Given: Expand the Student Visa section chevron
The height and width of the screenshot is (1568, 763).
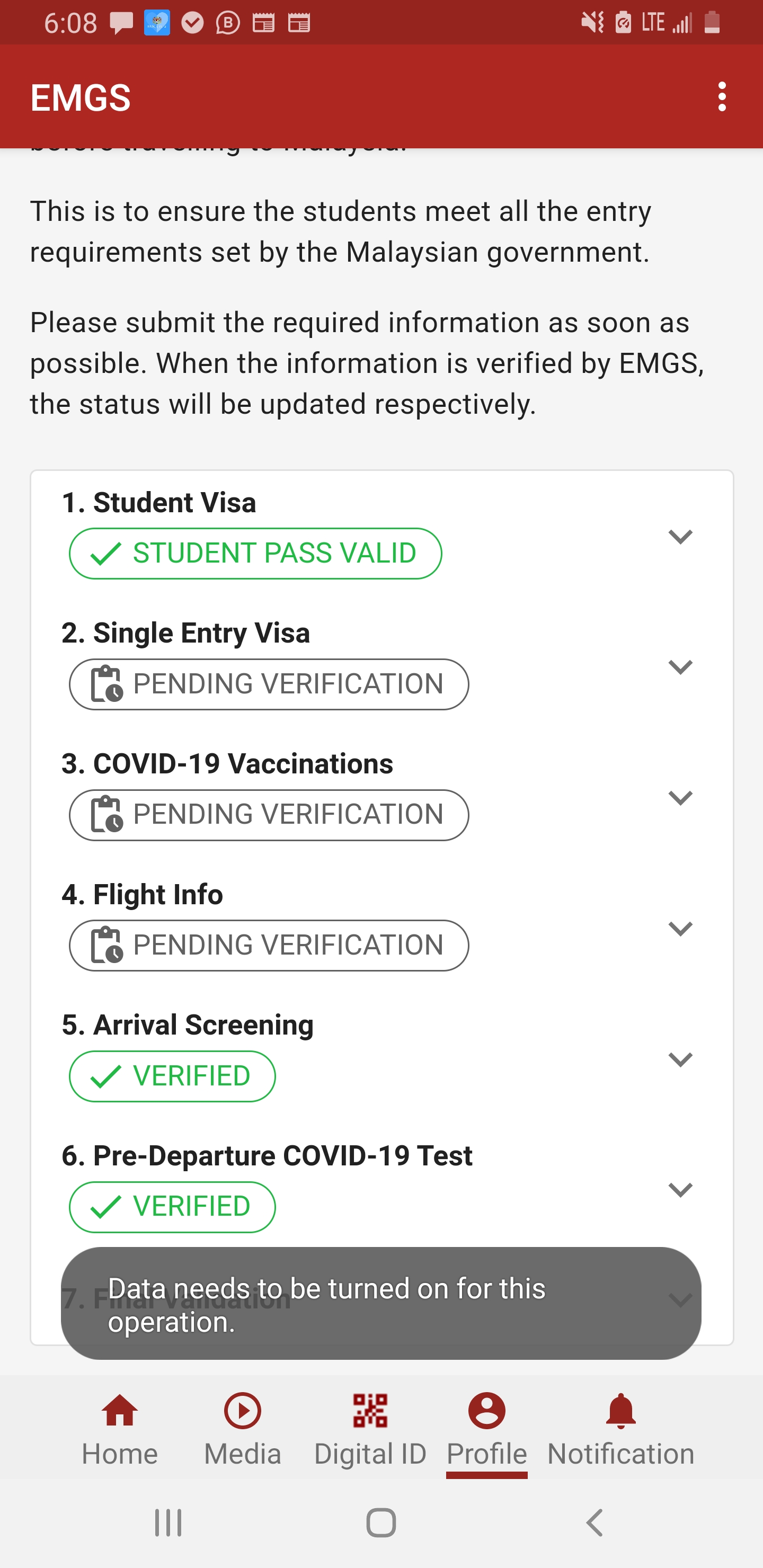Looking at the screenshot, I should [x=680, y=537].
